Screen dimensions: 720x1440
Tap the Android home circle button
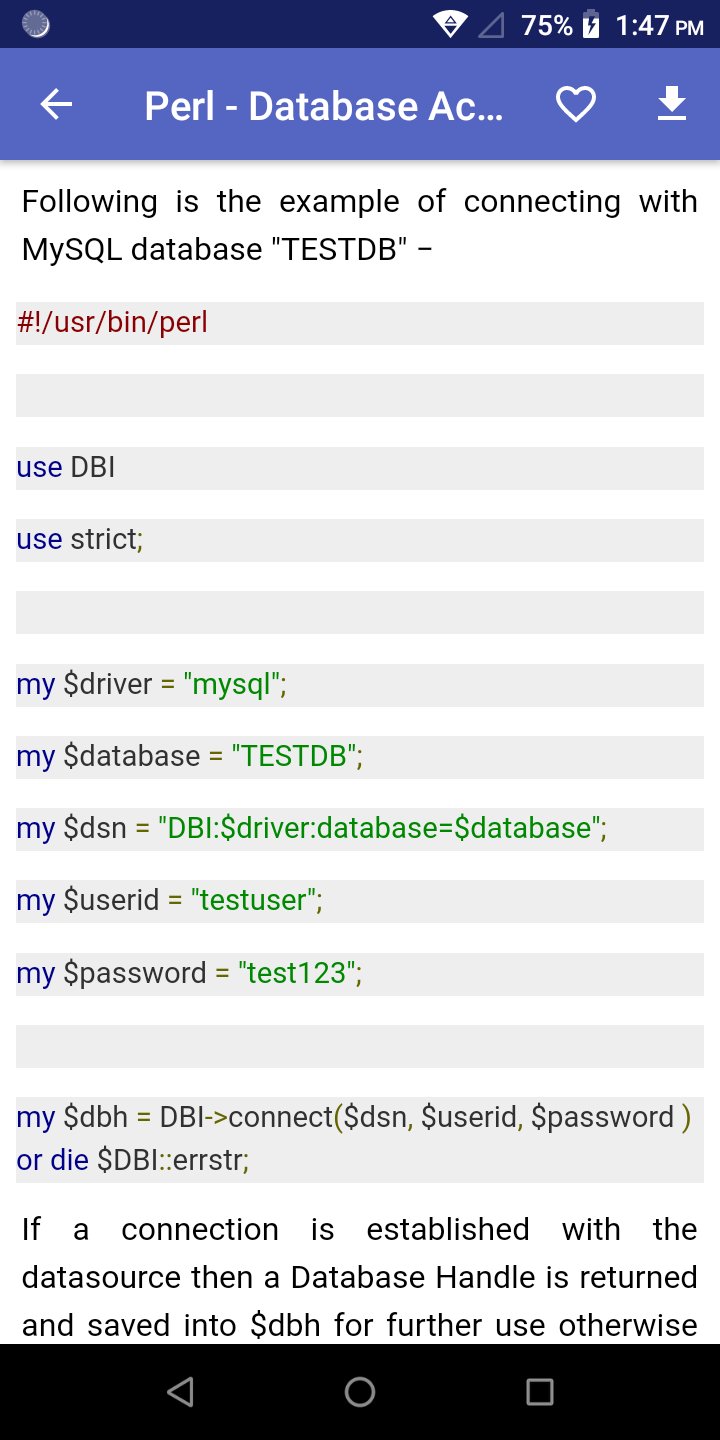(360, 1392)
